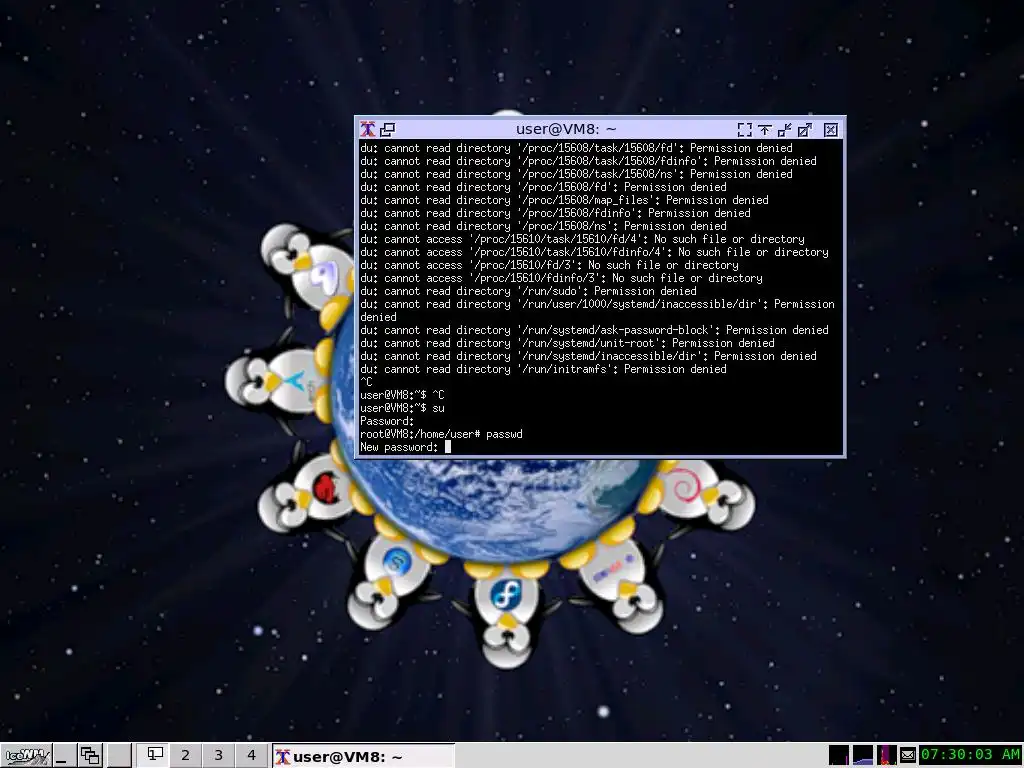This screenshot has width=1024, height=768.
Task: Click the taskbar clock 07:30:03 AM
Action: click(970, 755)
